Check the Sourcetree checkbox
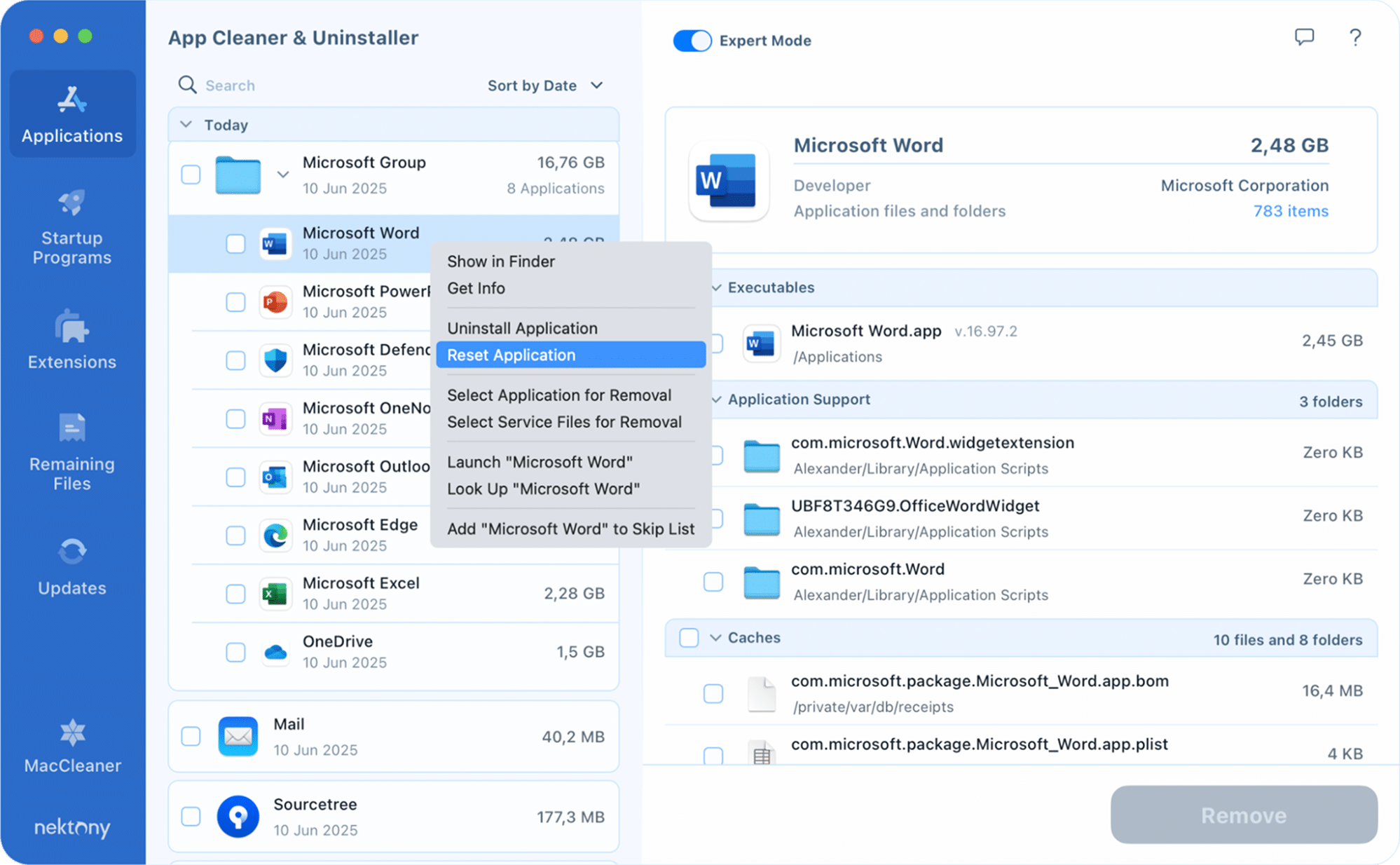The image size is (1400, 865). 191,816
